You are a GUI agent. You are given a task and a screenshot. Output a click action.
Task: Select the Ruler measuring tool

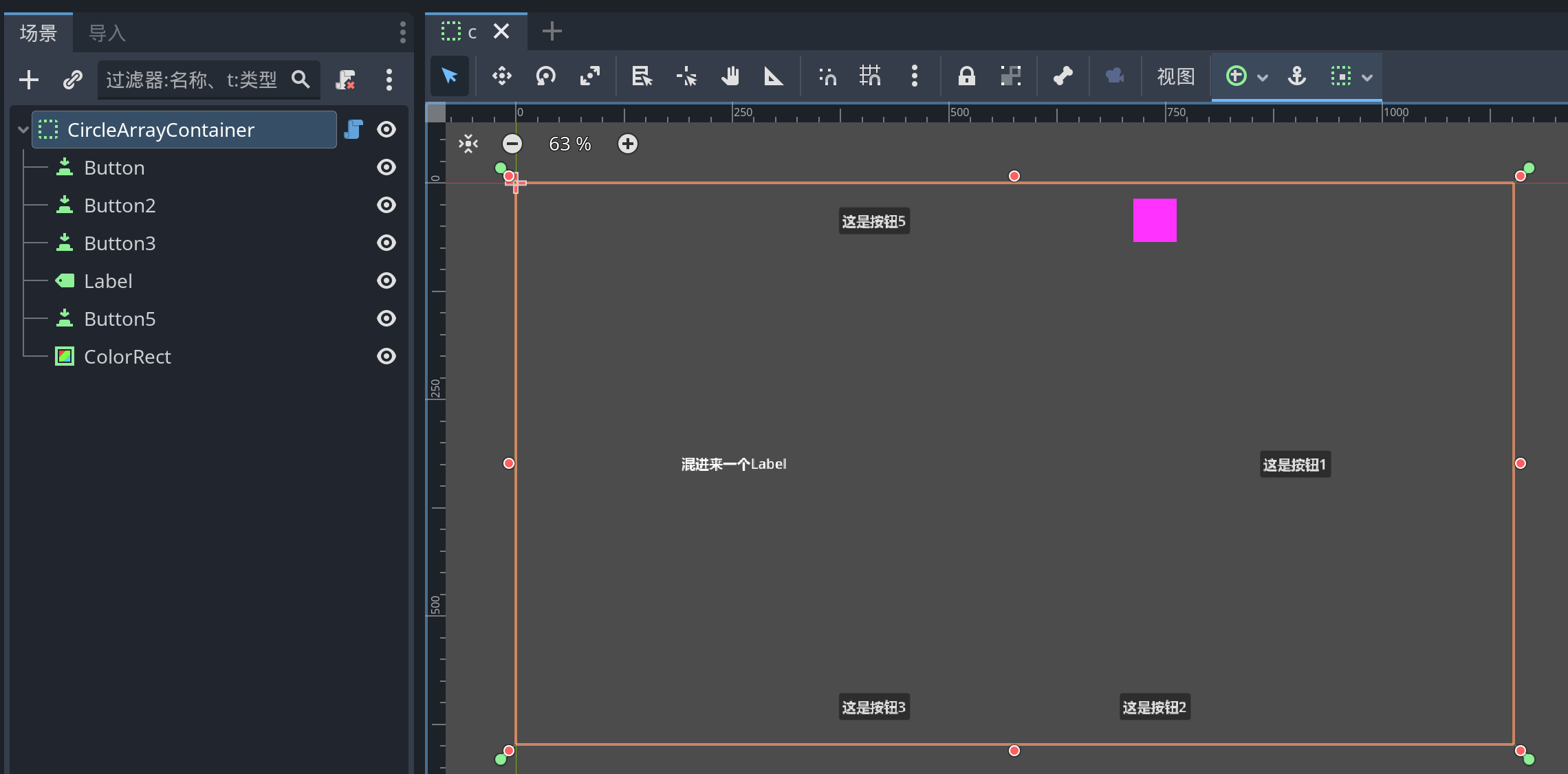pos(774,76)
